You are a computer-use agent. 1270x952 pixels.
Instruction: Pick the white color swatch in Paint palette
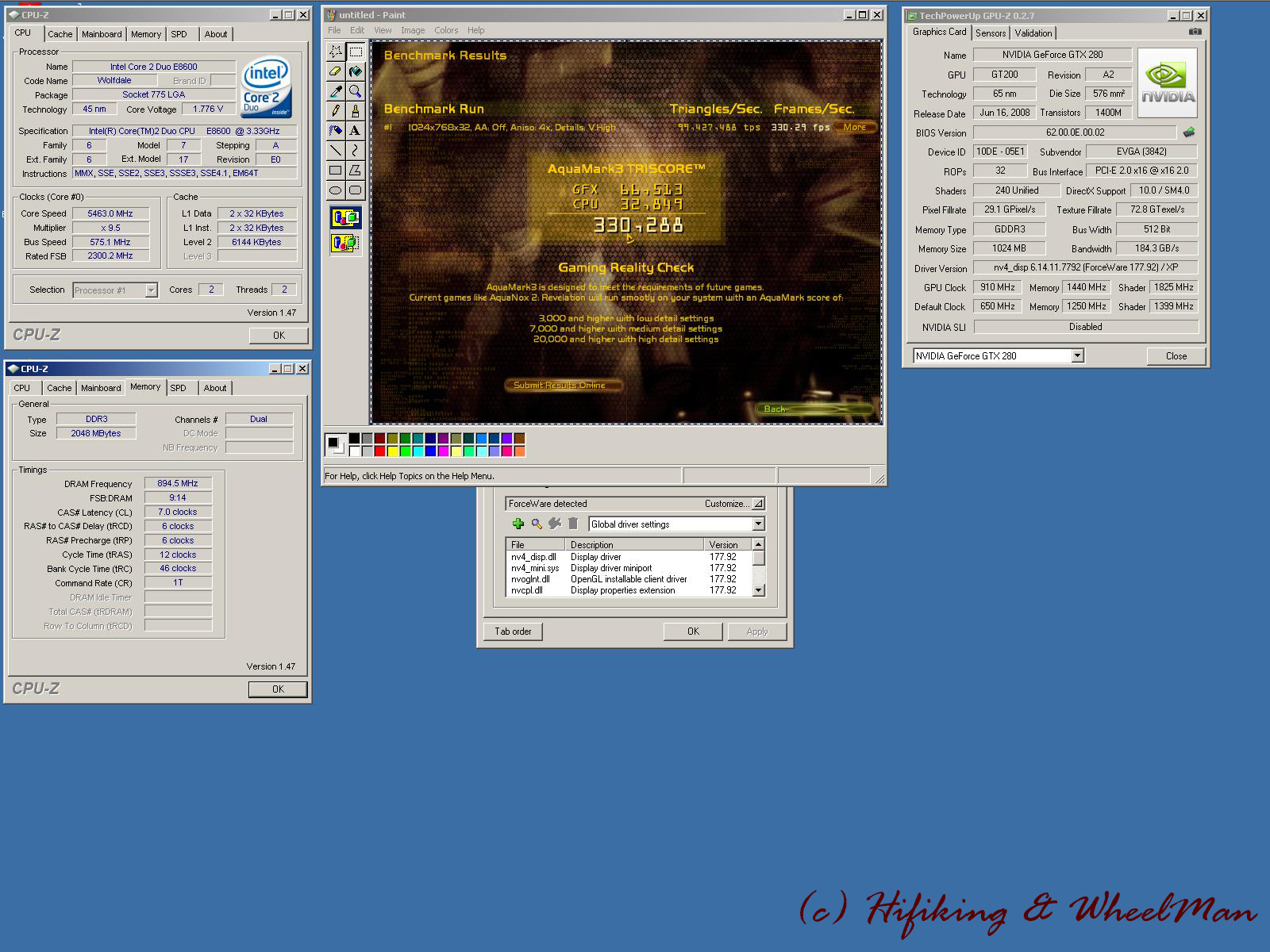[x=355, y=451]
